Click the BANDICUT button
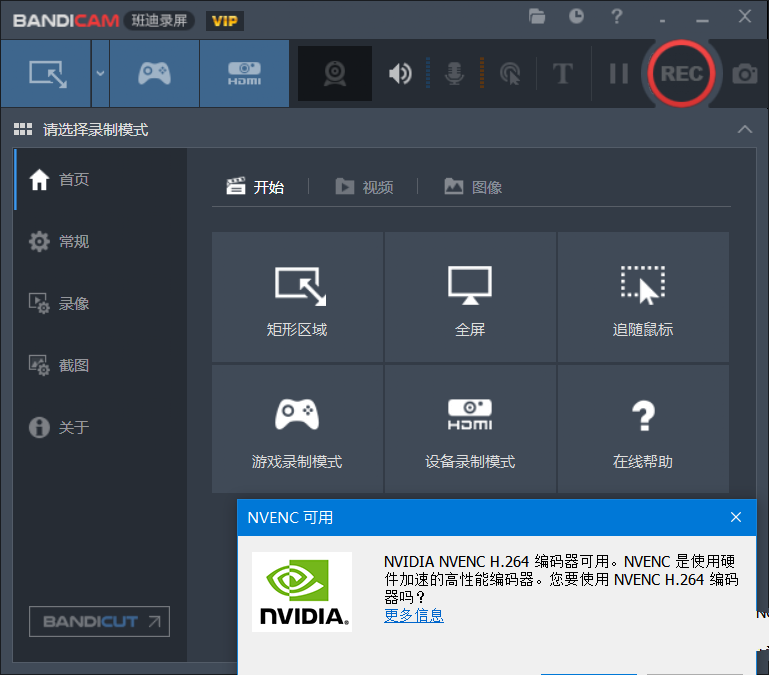Screen dimensions: 769x675 point(99,621)
